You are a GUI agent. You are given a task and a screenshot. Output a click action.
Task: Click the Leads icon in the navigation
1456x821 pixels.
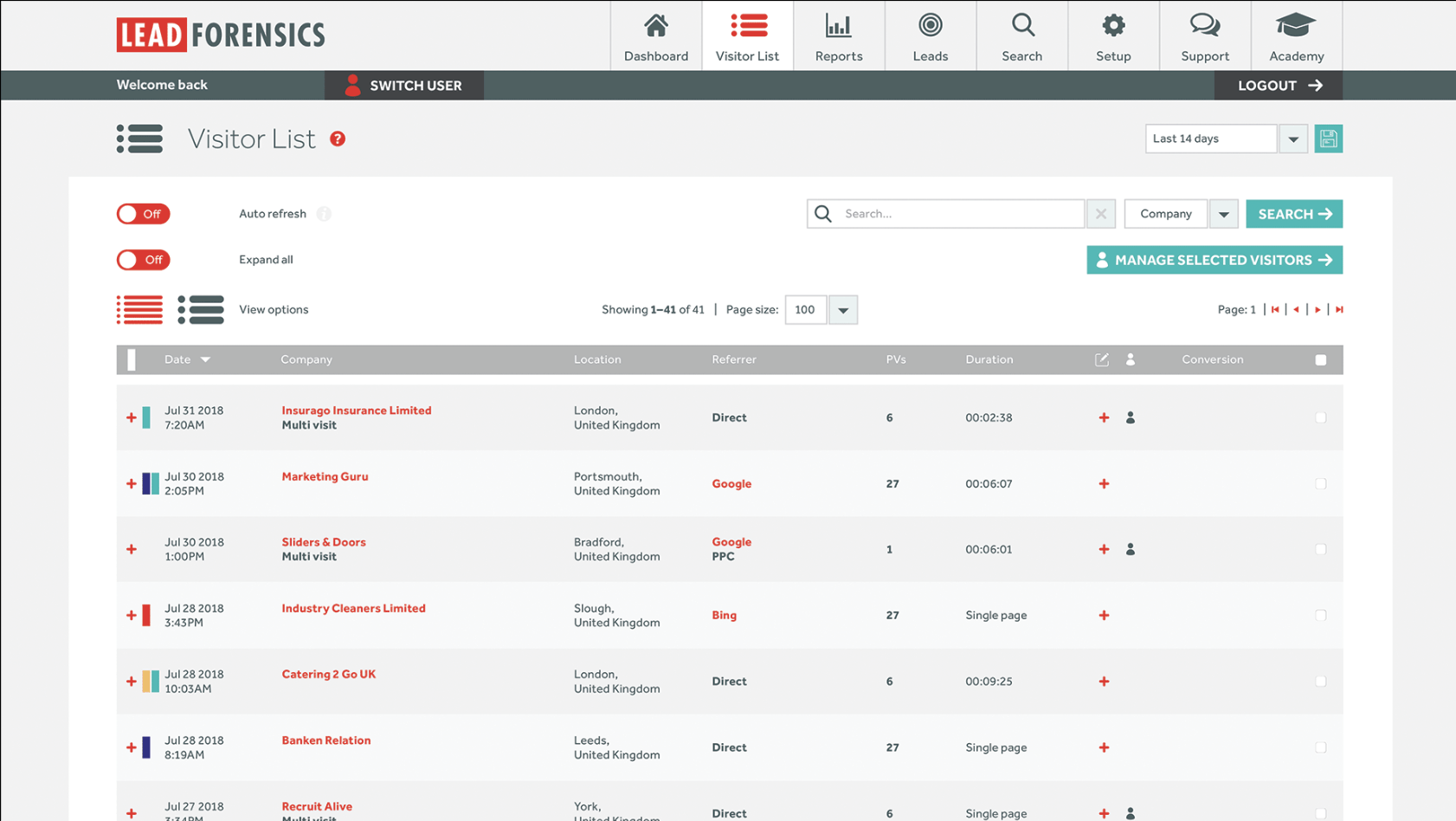[930, 35]
